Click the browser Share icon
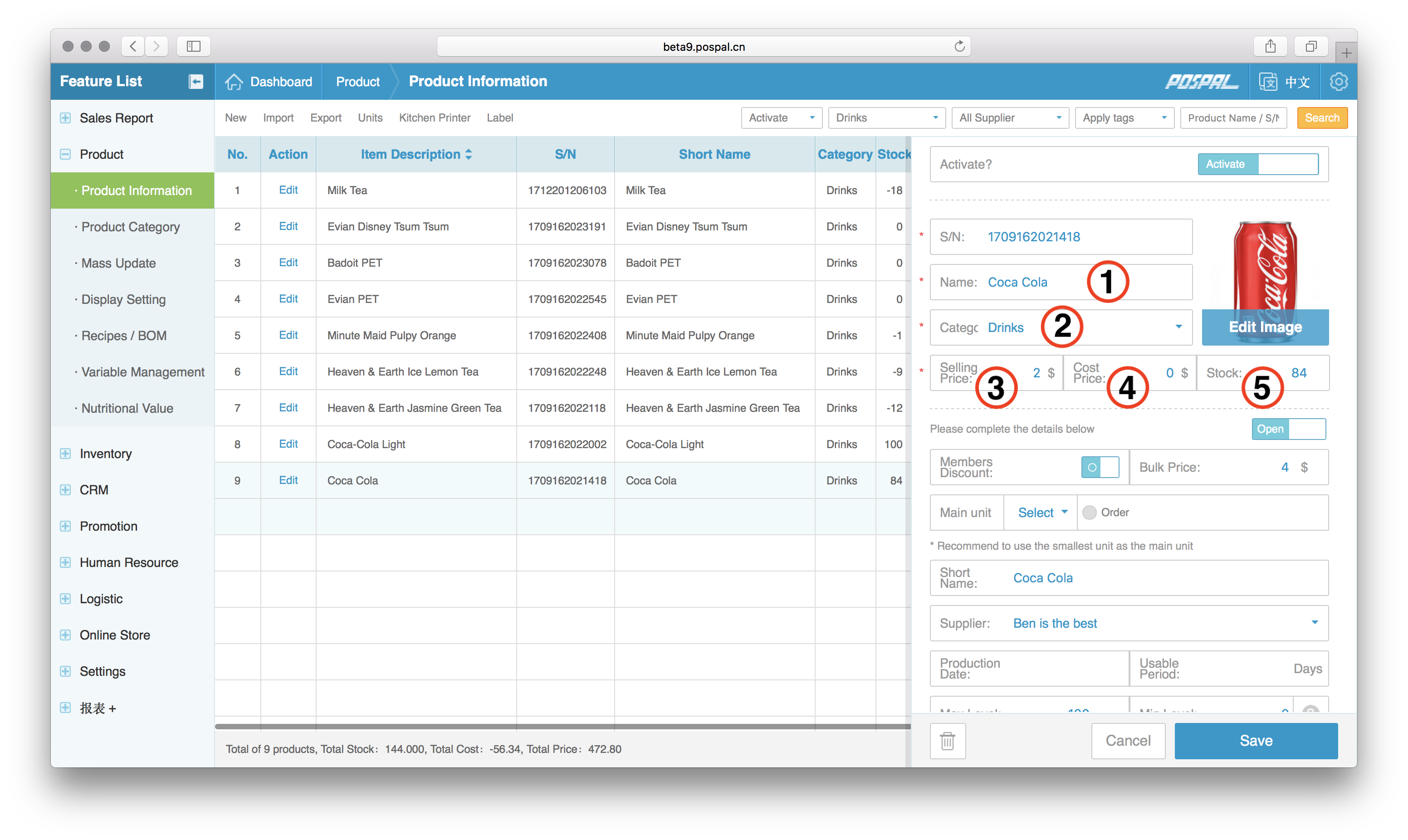The image size is (1408, 840). coord(1271,46)
